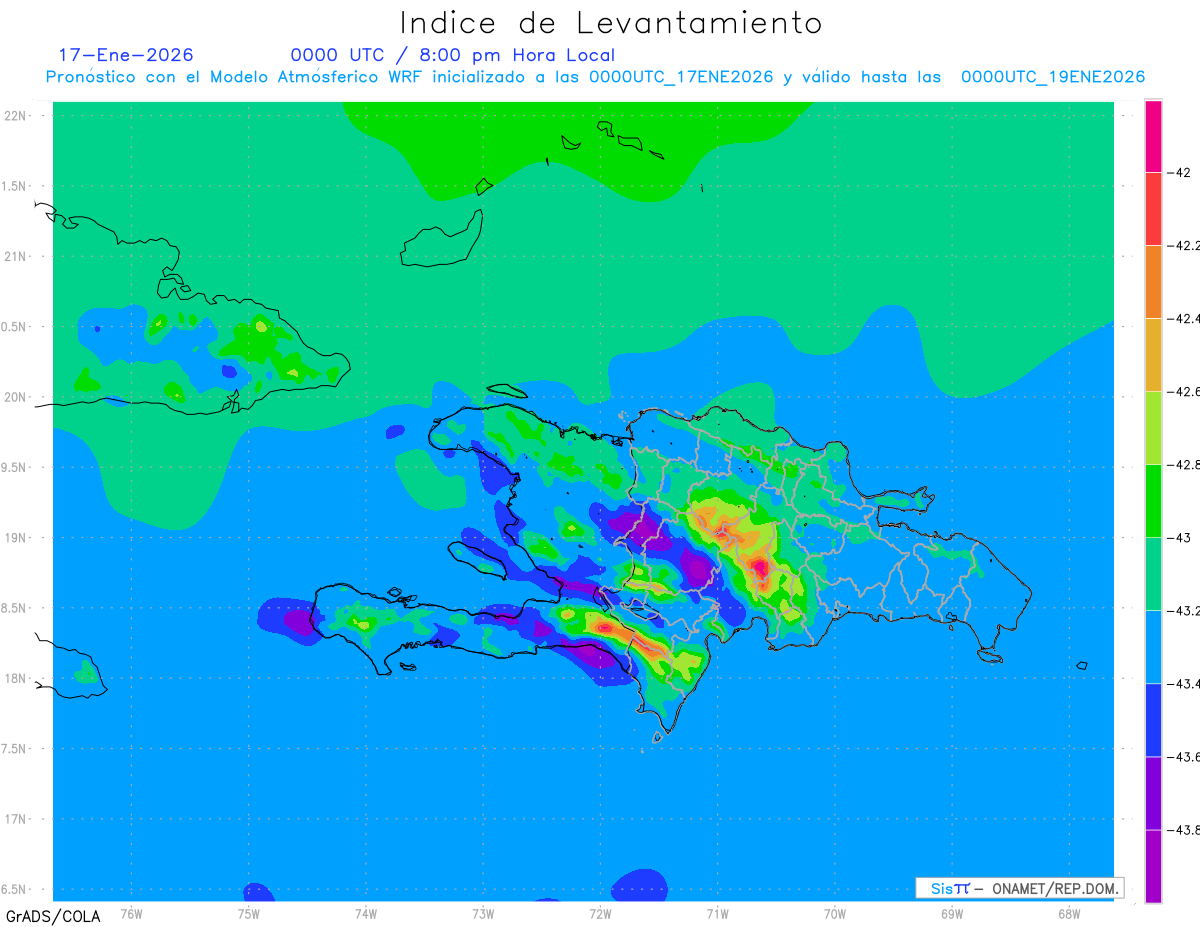Click the "75W" longitude label
1200x927 pixels.
pyautogui.click(x=249, y=913)
